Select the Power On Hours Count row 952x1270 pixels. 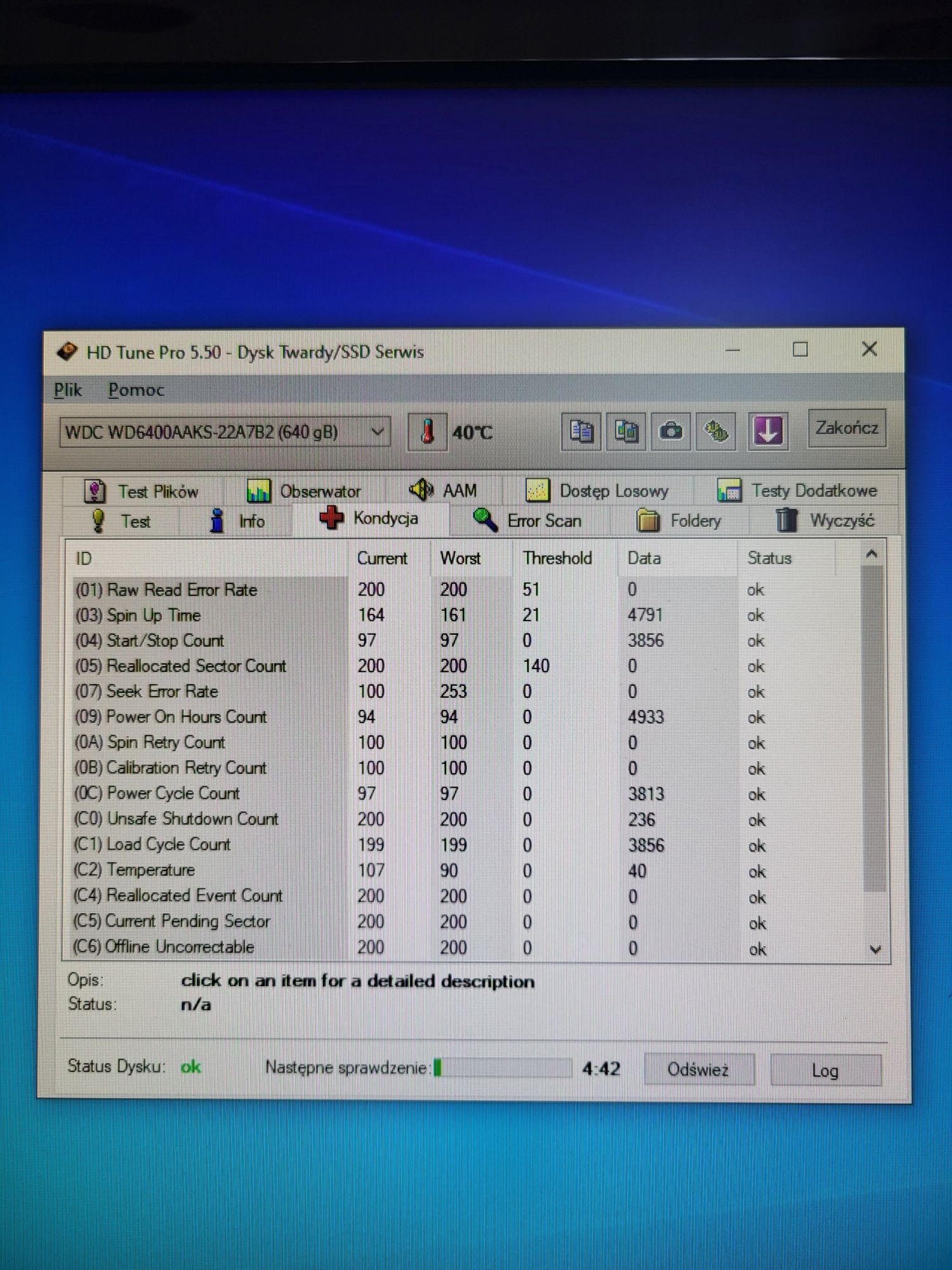(x=466, y=716)
